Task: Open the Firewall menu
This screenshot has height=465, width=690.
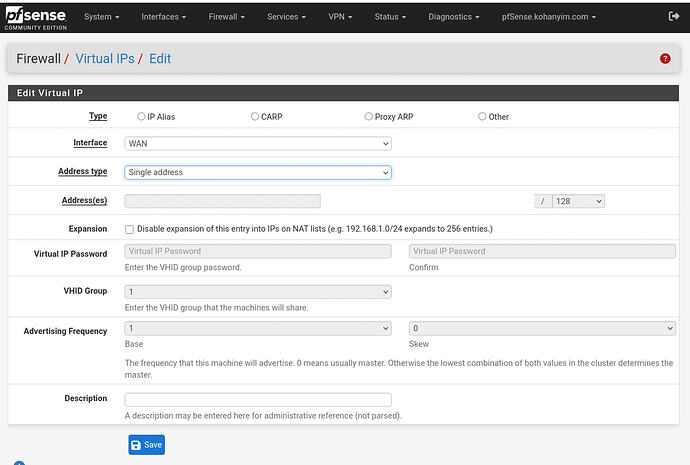Action: pyautogui.click(x=227, y=17)
